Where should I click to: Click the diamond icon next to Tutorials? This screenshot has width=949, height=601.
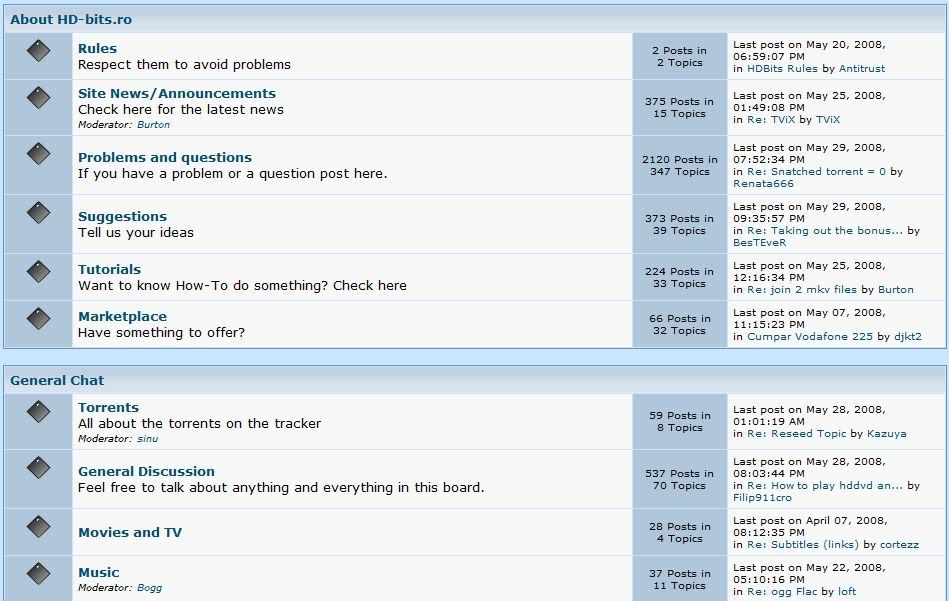click(38, 272)
